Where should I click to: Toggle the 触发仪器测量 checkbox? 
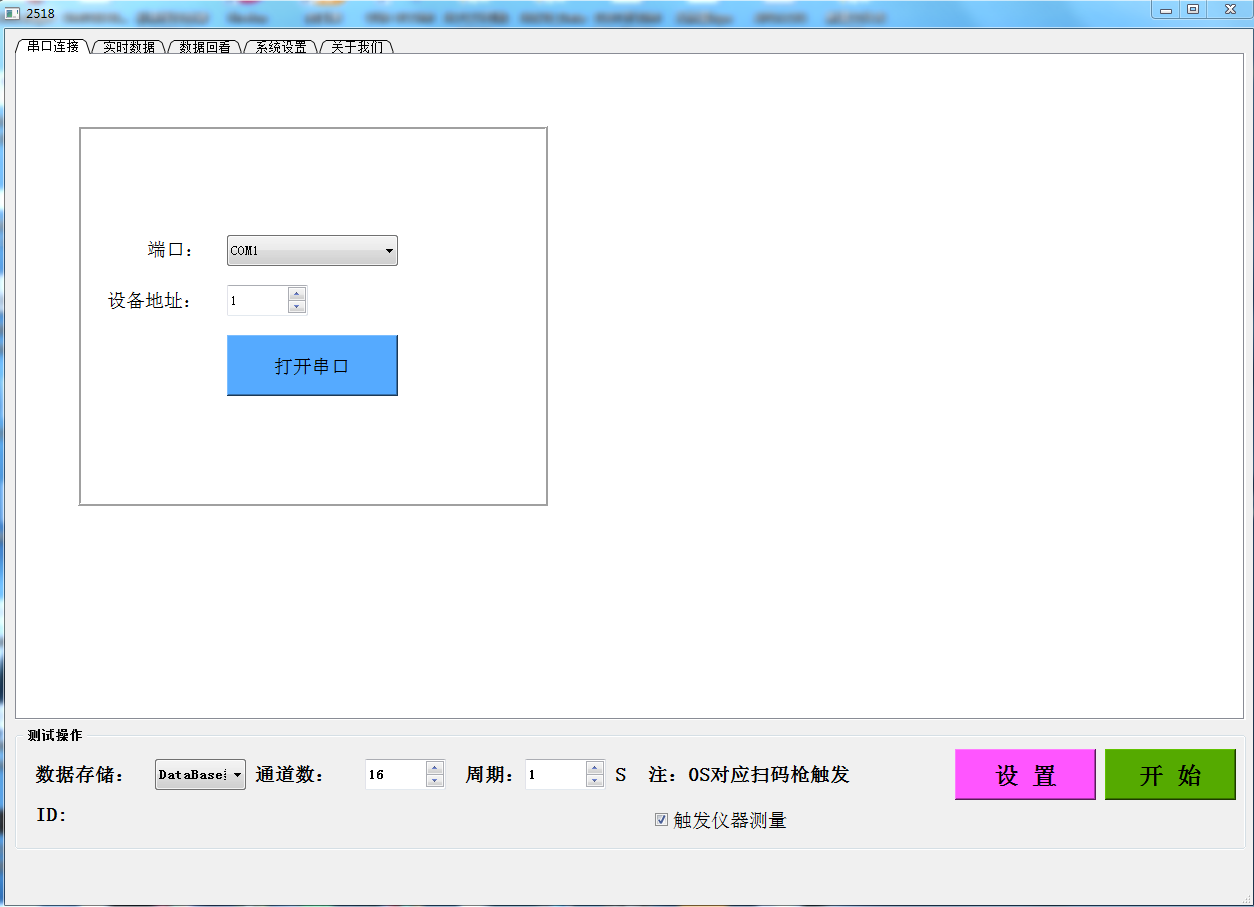(x=661, y=820)
